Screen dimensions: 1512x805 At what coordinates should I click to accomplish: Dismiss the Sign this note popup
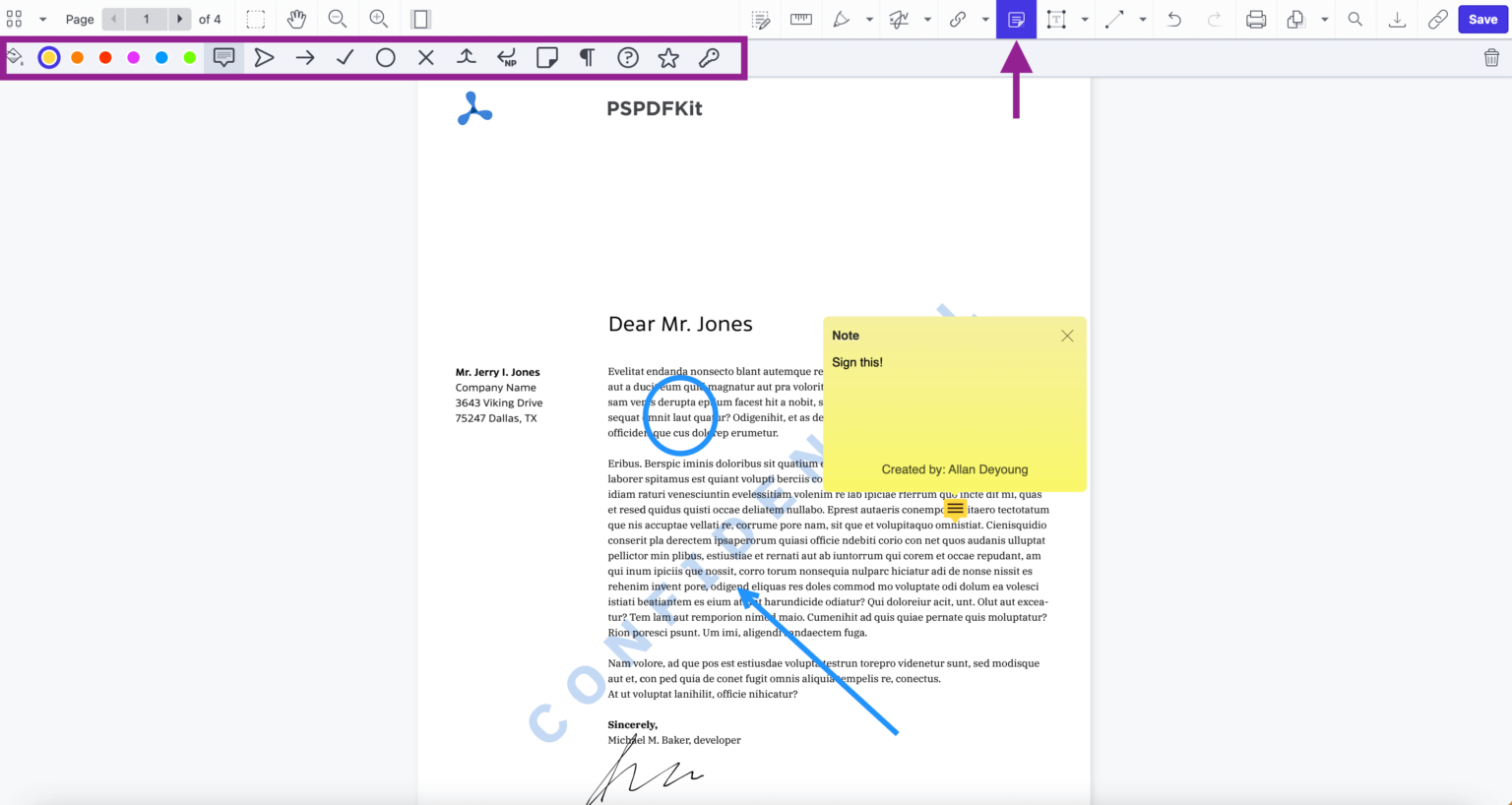point(1067,336)
